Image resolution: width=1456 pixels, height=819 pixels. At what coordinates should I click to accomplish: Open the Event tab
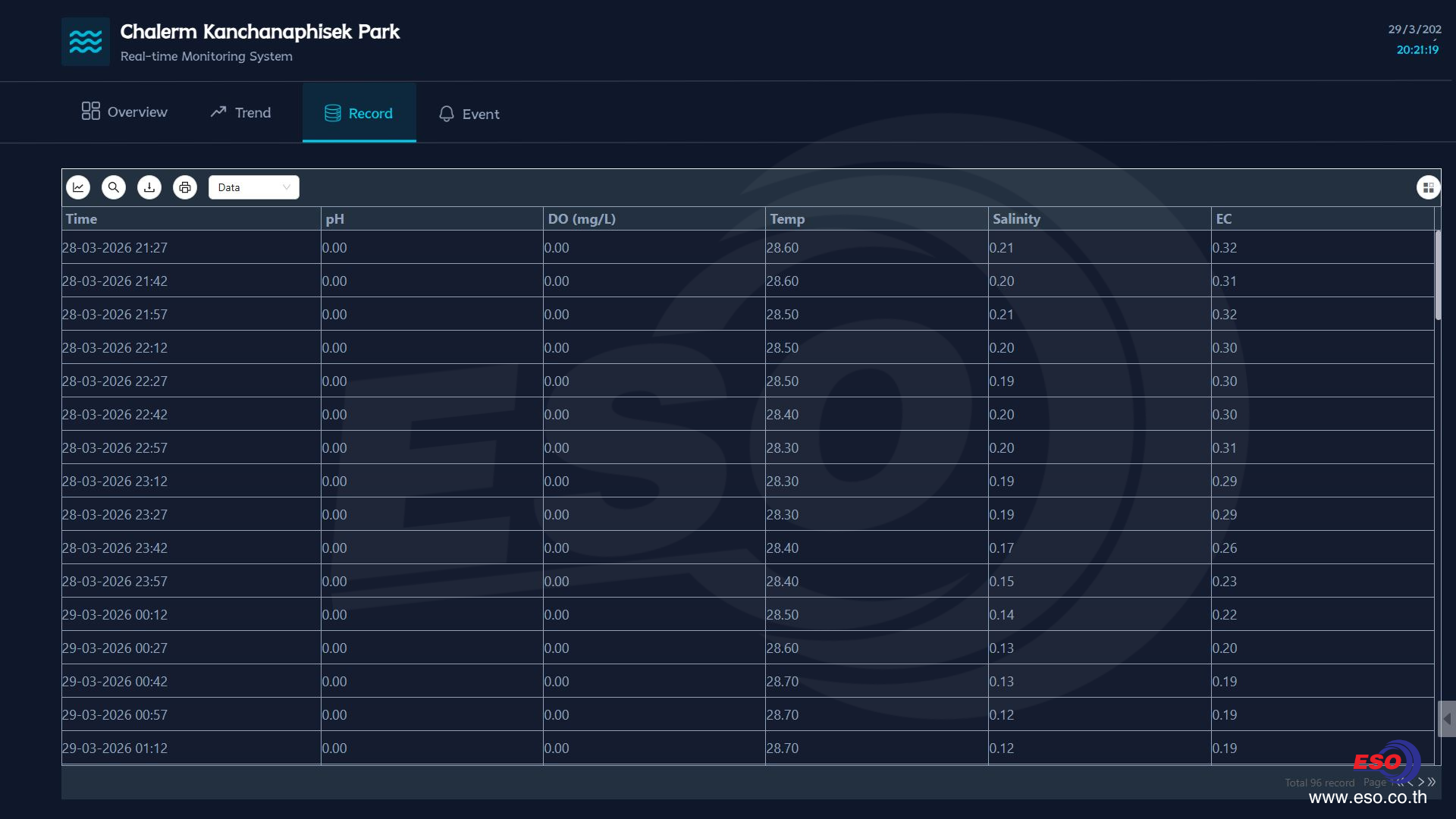tap(469, 114)
